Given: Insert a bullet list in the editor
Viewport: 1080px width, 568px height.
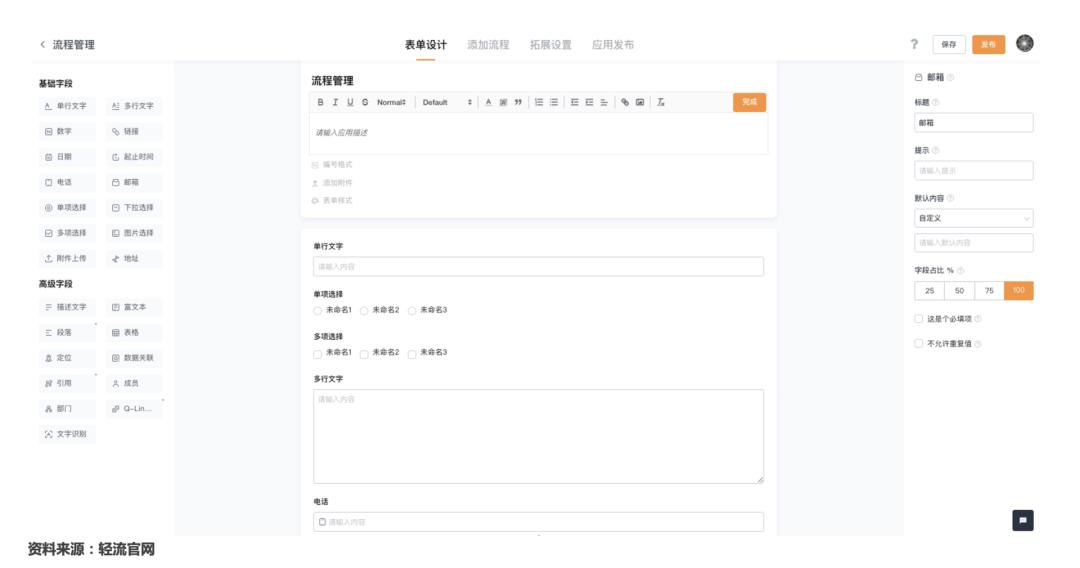Looking at the screenshot, I should pyautogui.click(x=554, y=102).
